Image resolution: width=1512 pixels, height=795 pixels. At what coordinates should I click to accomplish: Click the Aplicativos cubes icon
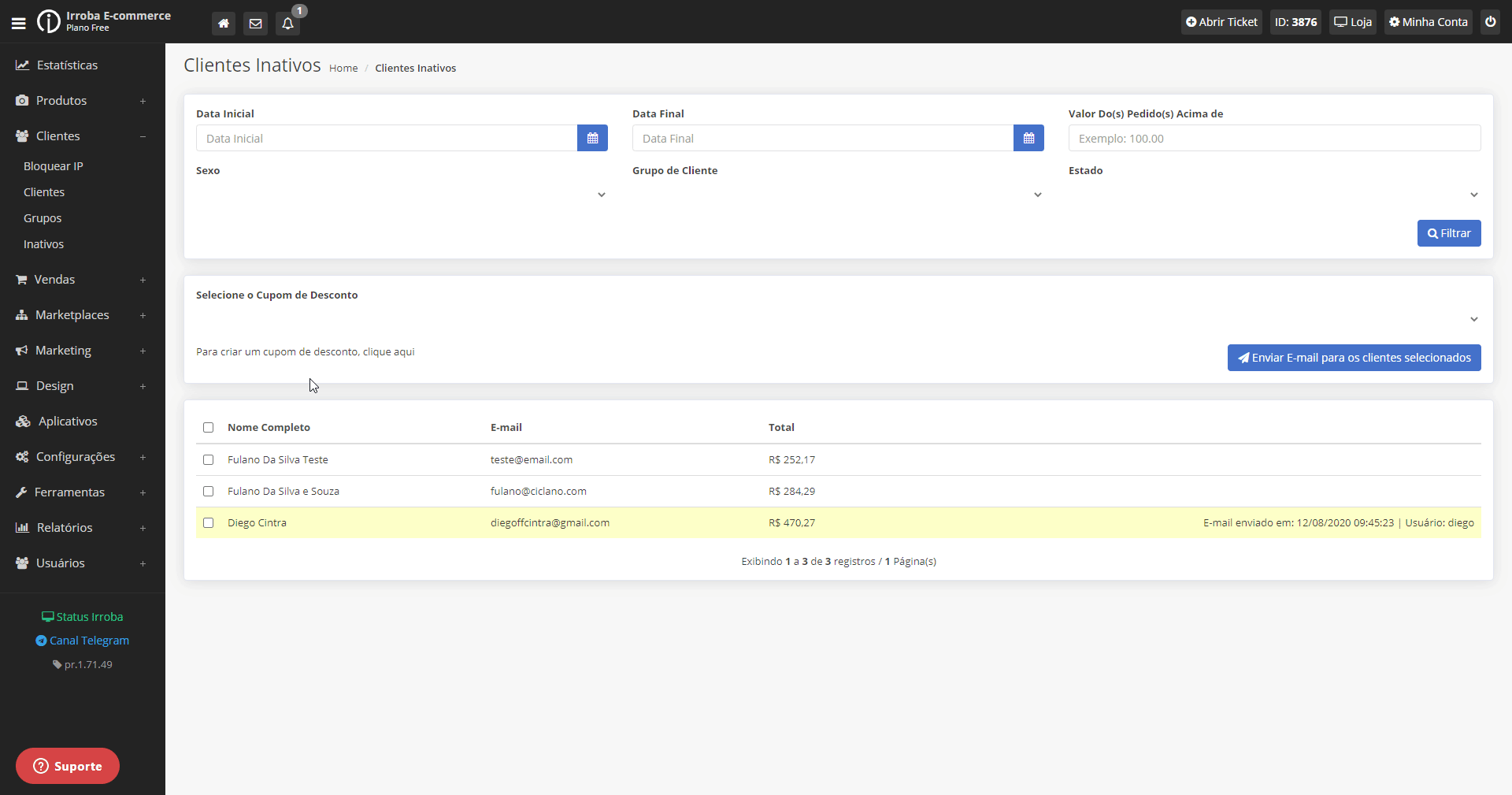[x=23, y=422]
